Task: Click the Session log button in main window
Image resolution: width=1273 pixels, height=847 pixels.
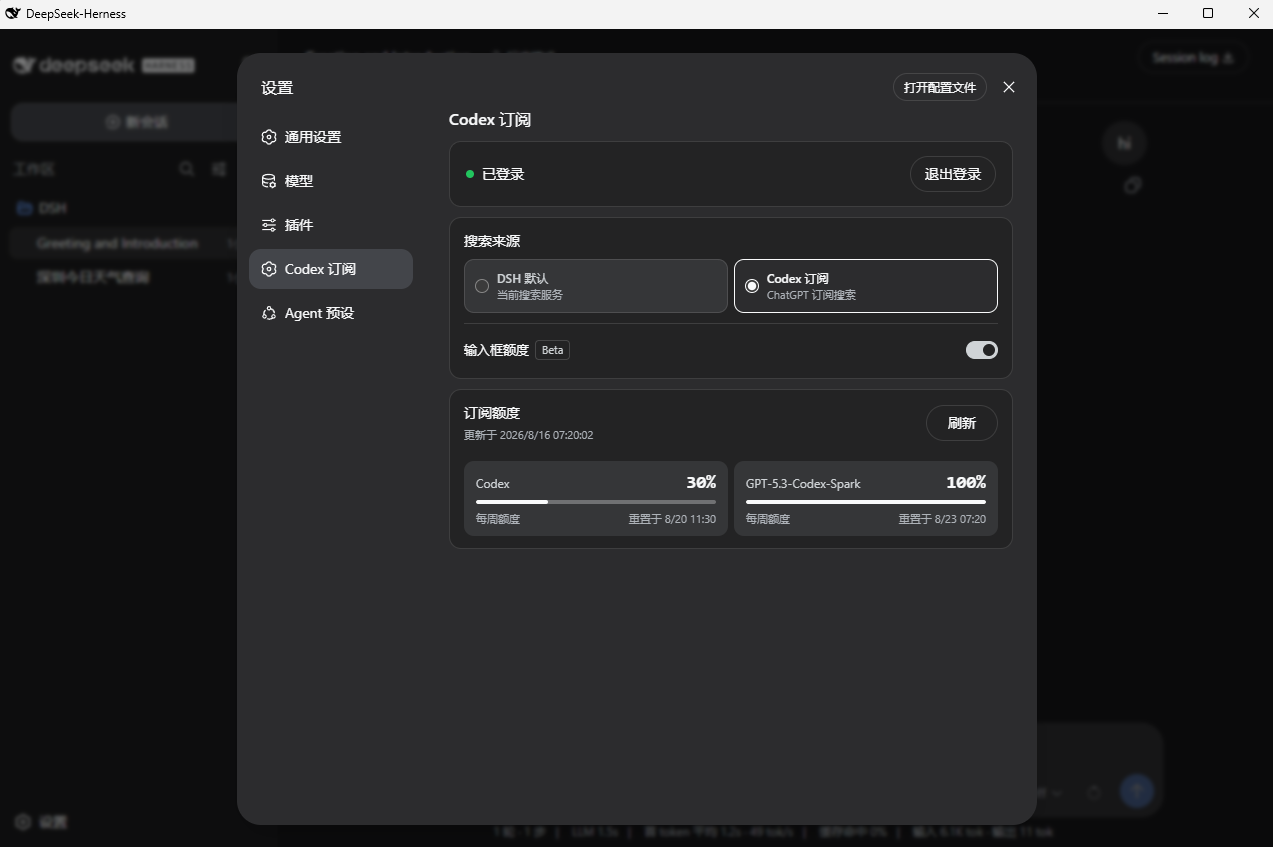Action: click(1192, 58)
